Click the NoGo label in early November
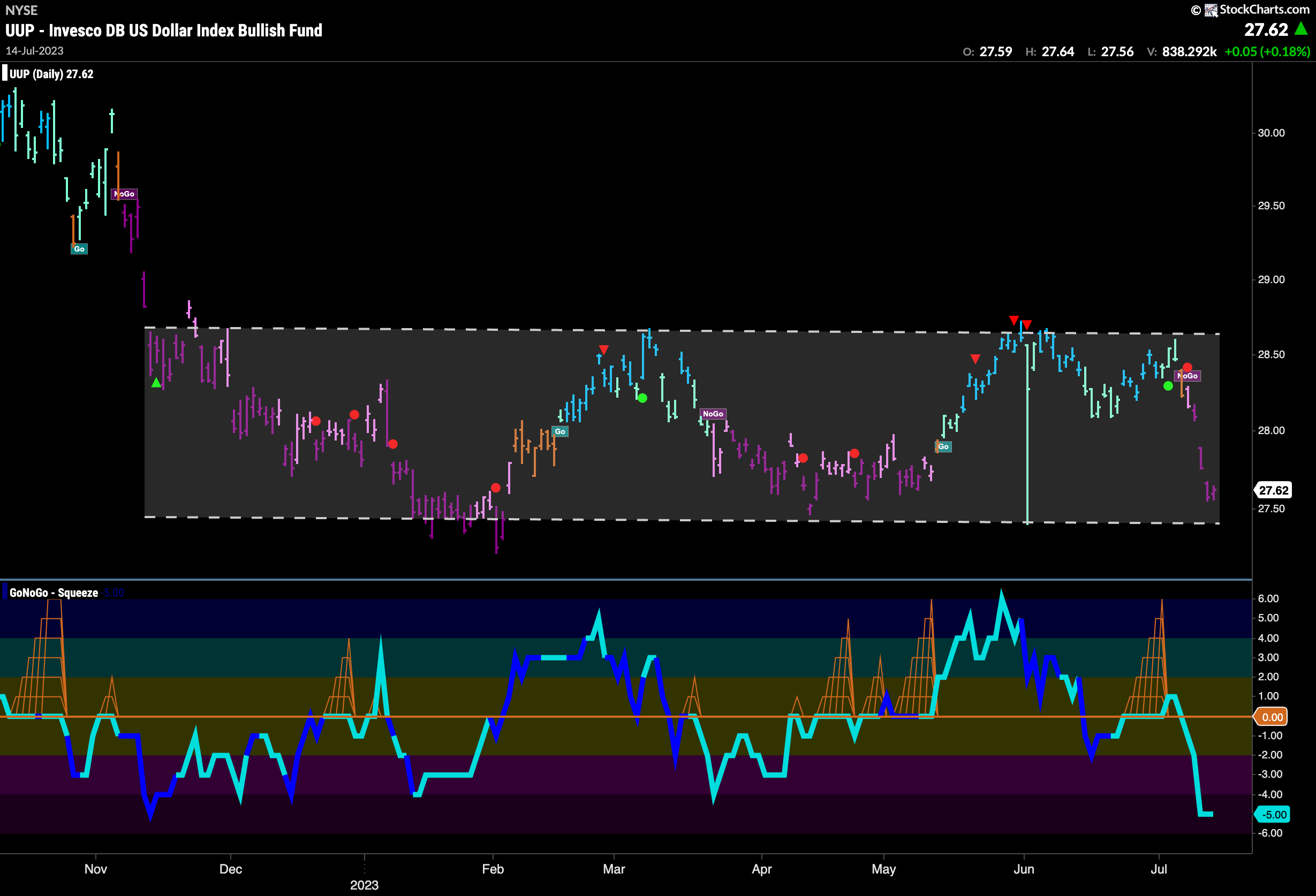This screenshot has height=896, width=1316. [x=124, y=194]
